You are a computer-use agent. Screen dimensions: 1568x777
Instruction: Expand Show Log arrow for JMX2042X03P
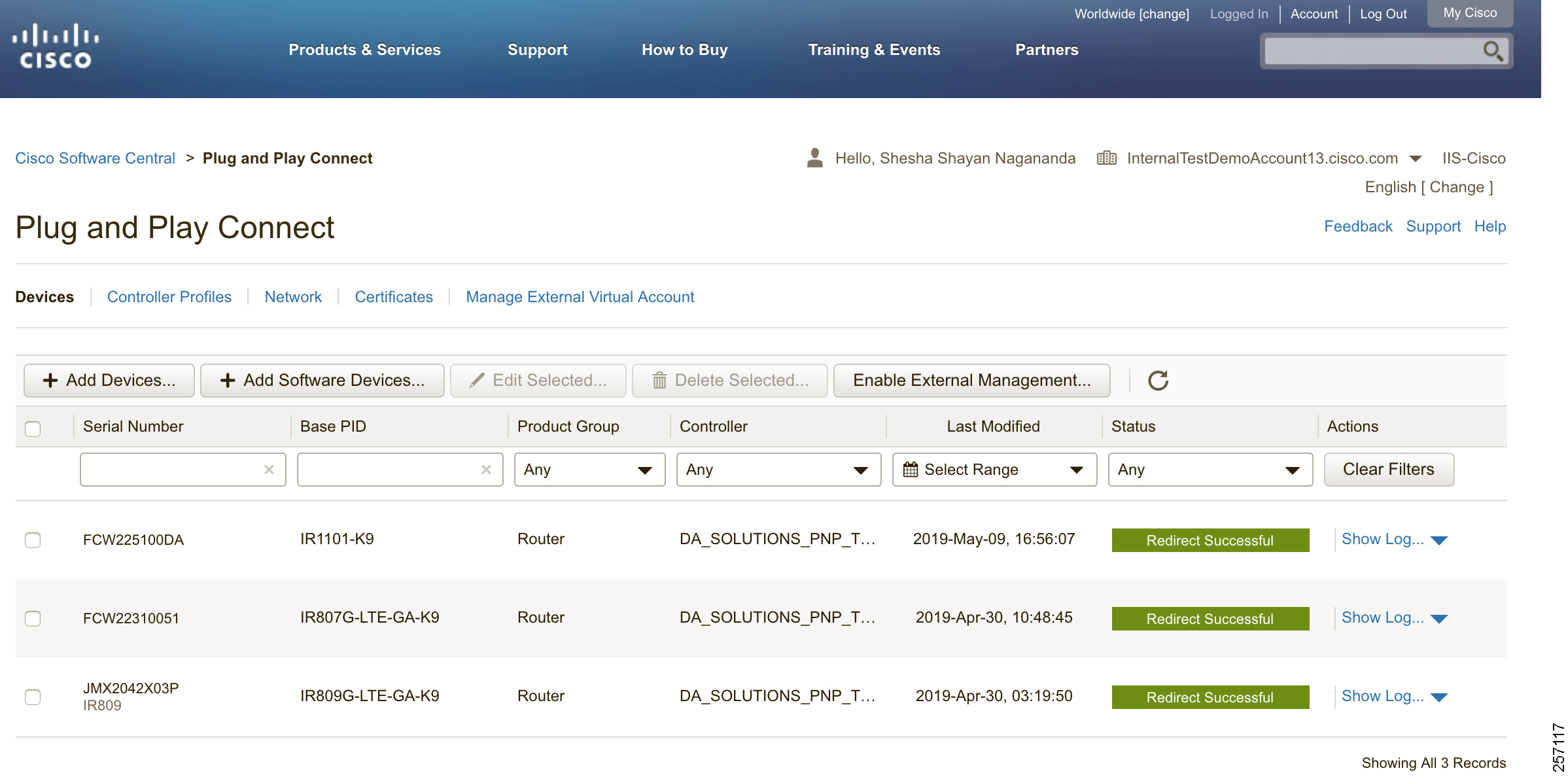1439,697
